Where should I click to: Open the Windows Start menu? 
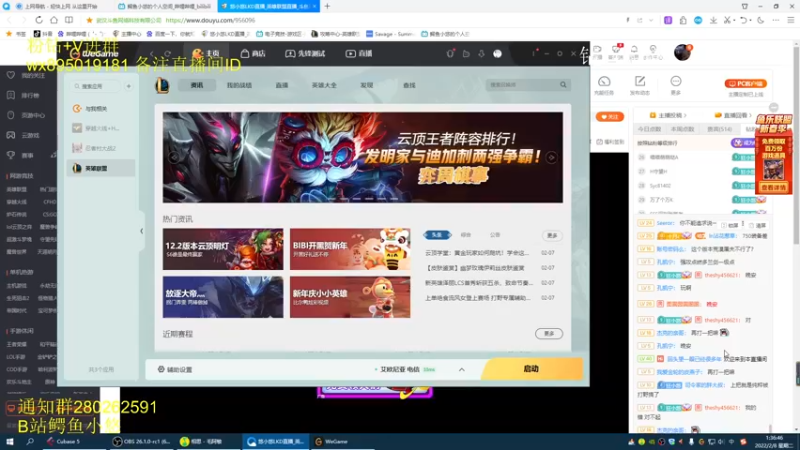pyautogui.click(x=10, y=441)
